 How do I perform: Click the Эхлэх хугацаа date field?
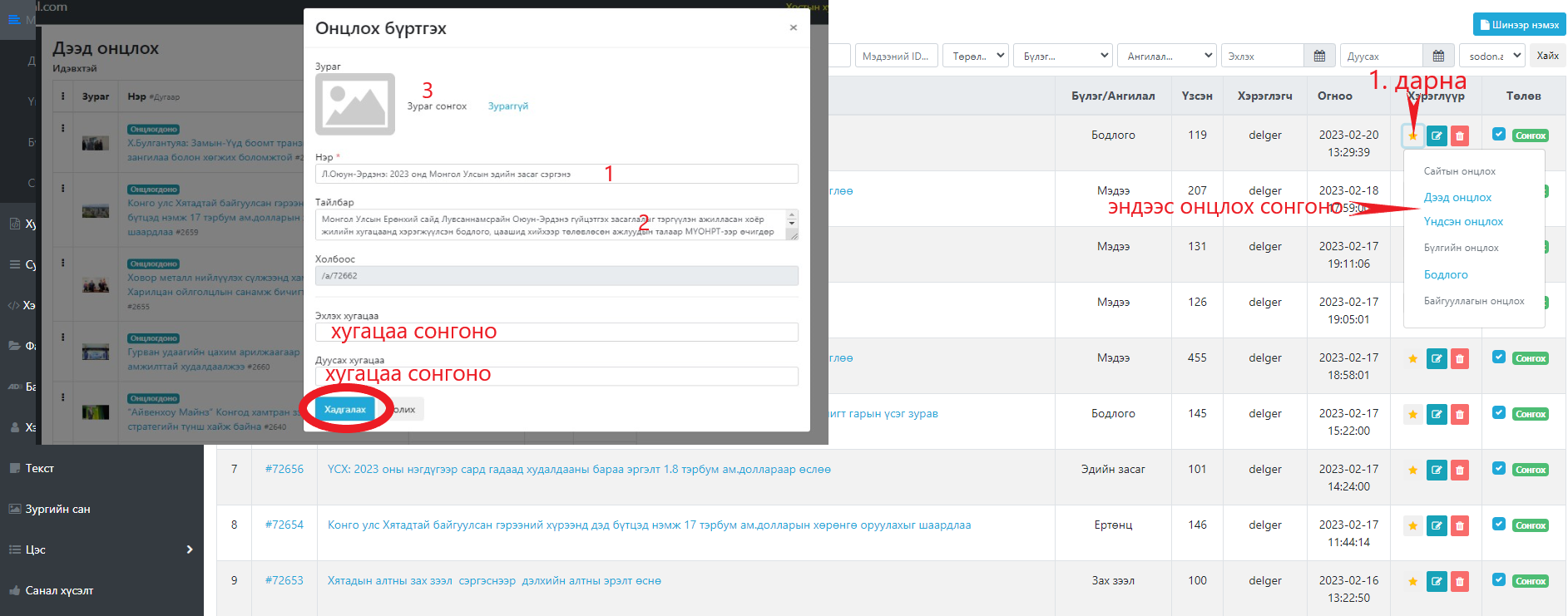click(x=556, y=332)
